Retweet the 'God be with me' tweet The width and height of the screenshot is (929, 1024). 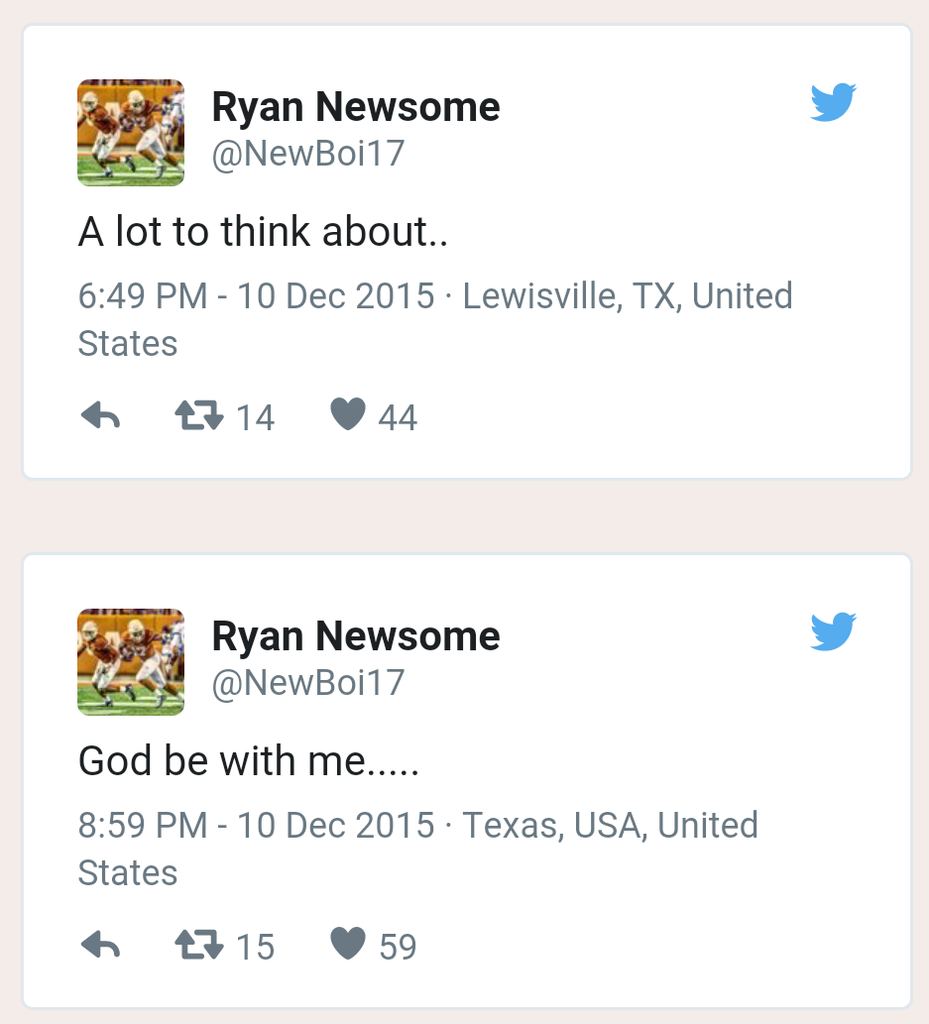199,944
